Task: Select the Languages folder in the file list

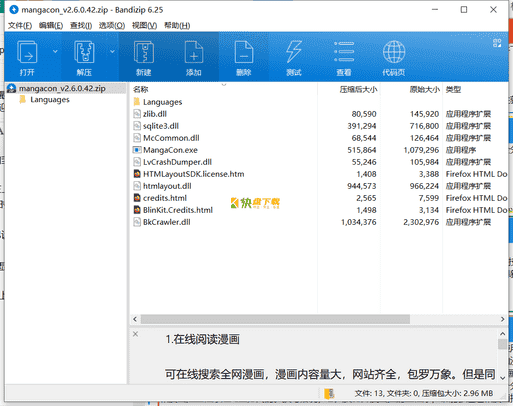Action: [319, 102]
